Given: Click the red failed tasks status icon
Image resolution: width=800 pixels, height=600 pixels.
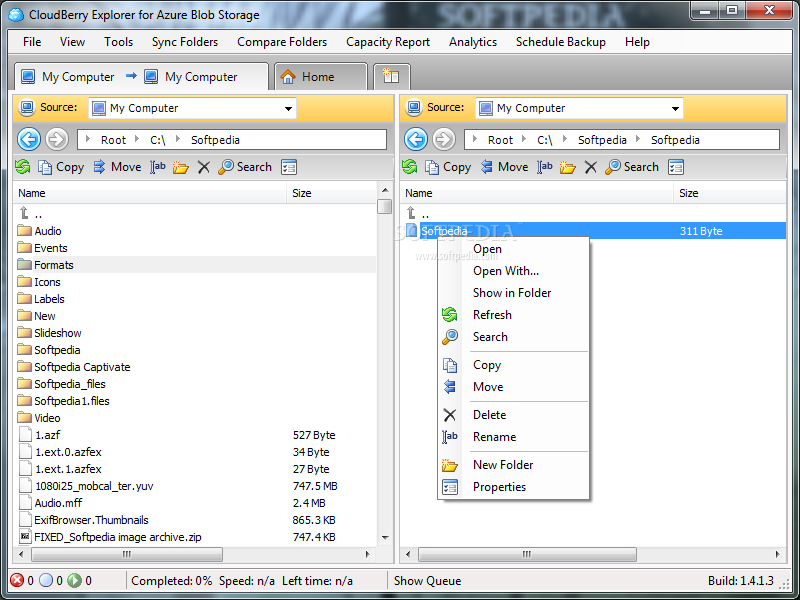Looking at the screenshot, I should pos(17,580).
